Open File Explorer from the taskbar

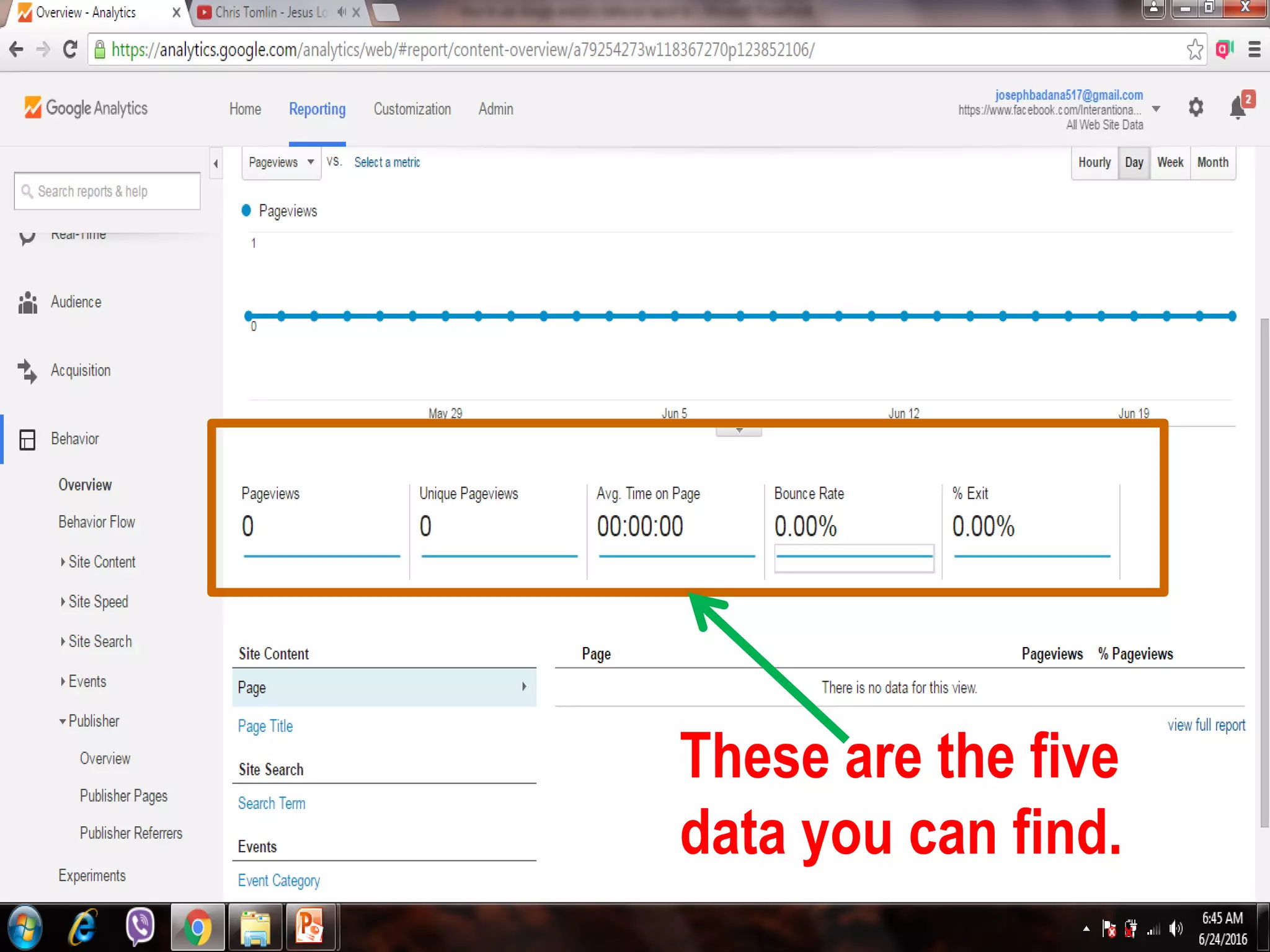pos(255,928)
